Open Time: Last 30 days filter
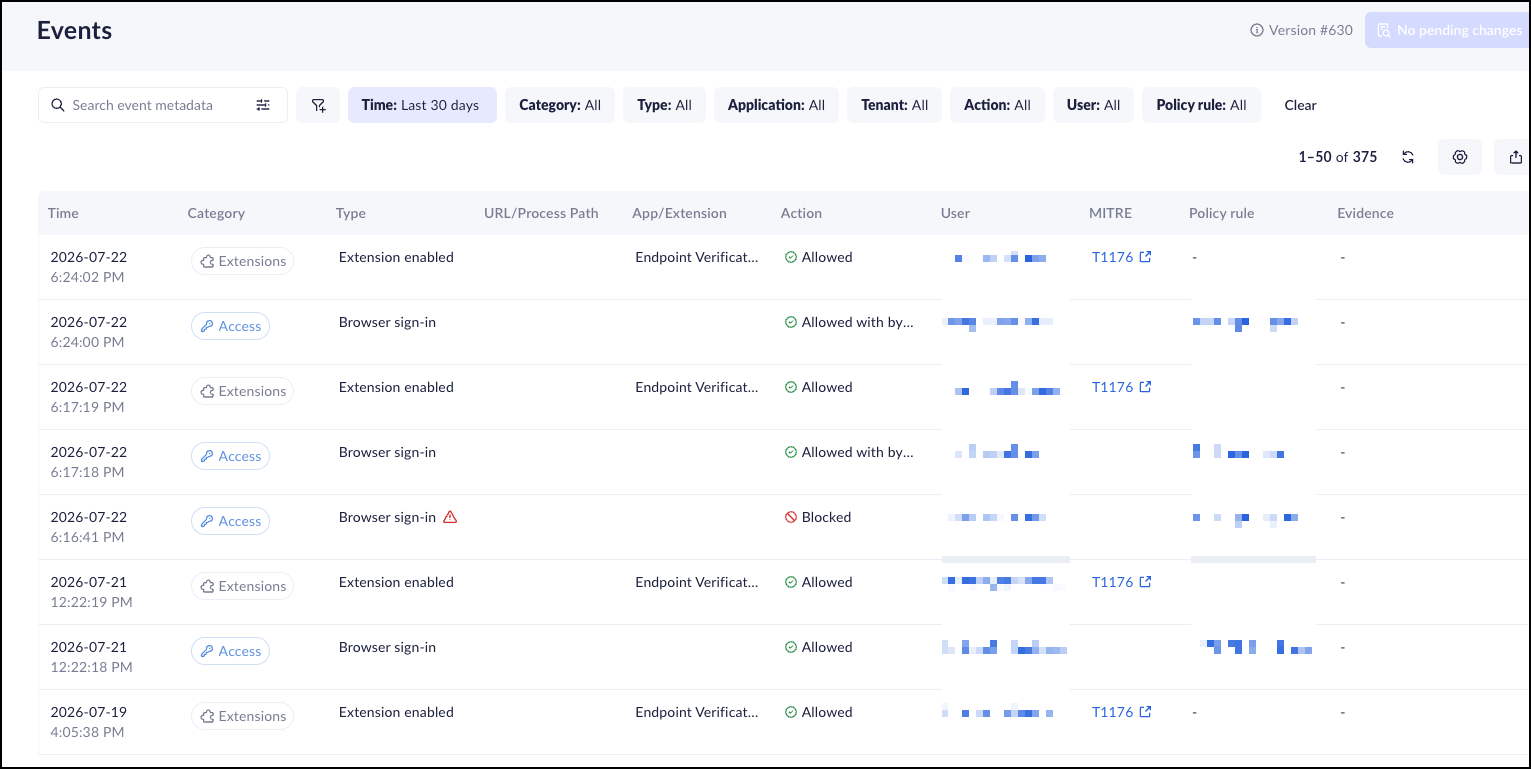The image size is (1531, 769). 422,105
